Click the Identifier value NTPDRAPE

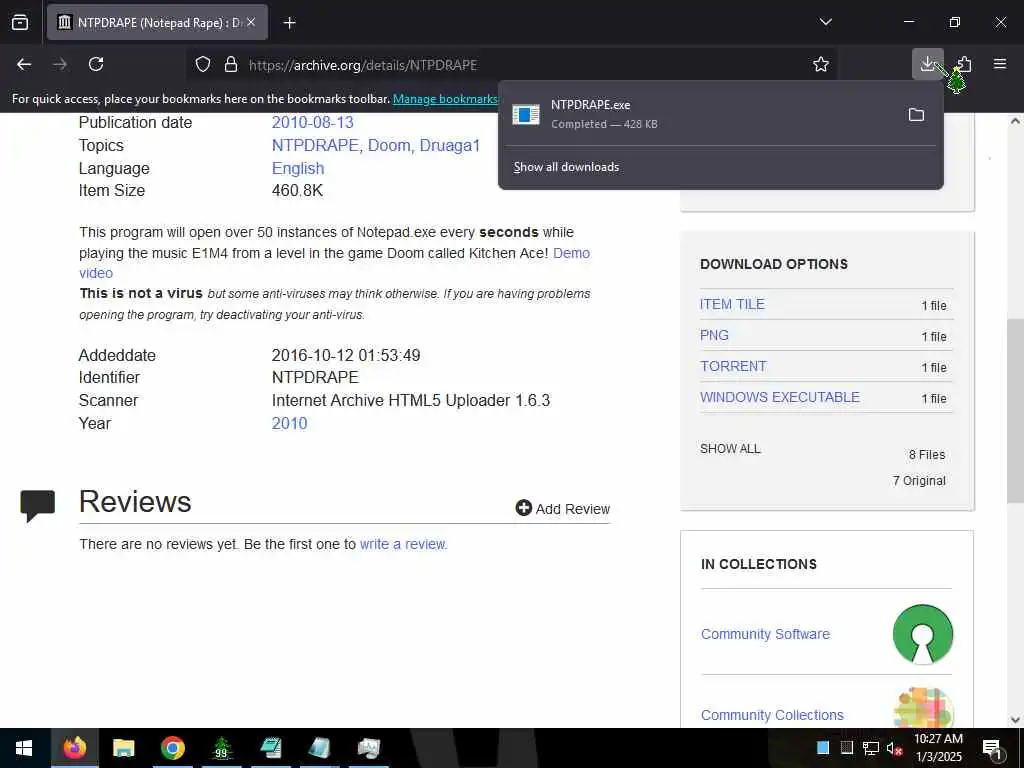(315, 377)
